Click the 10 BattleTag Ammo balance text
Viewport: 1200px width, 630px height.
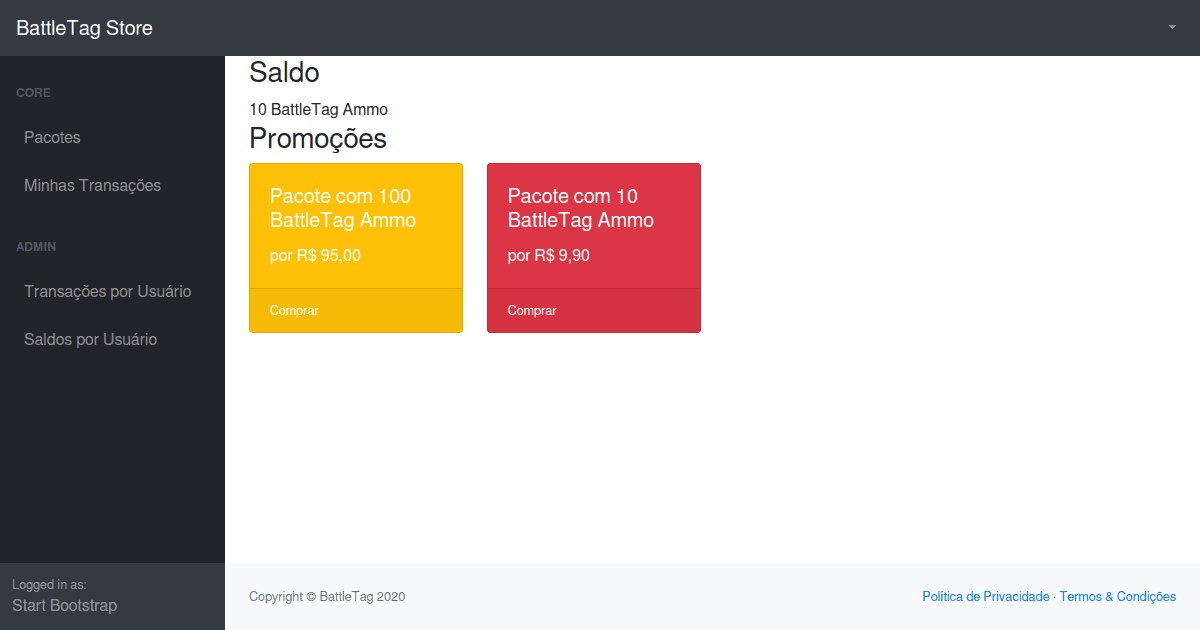318,109
